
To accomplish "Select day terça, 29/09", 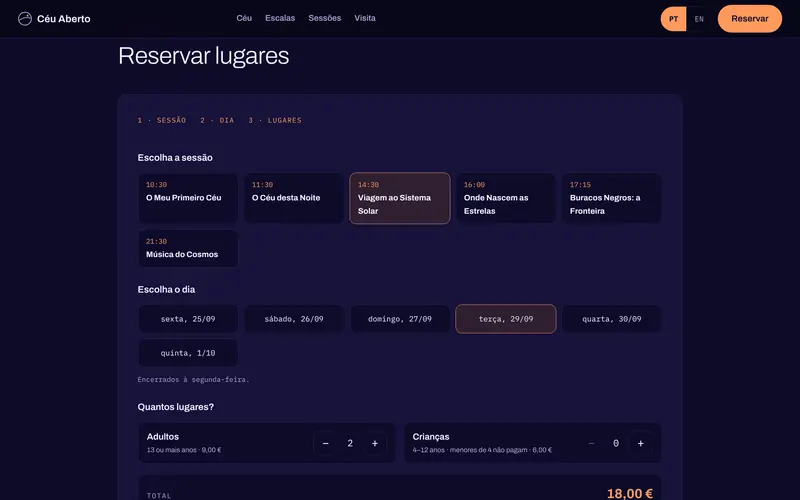I will [506, 319].
